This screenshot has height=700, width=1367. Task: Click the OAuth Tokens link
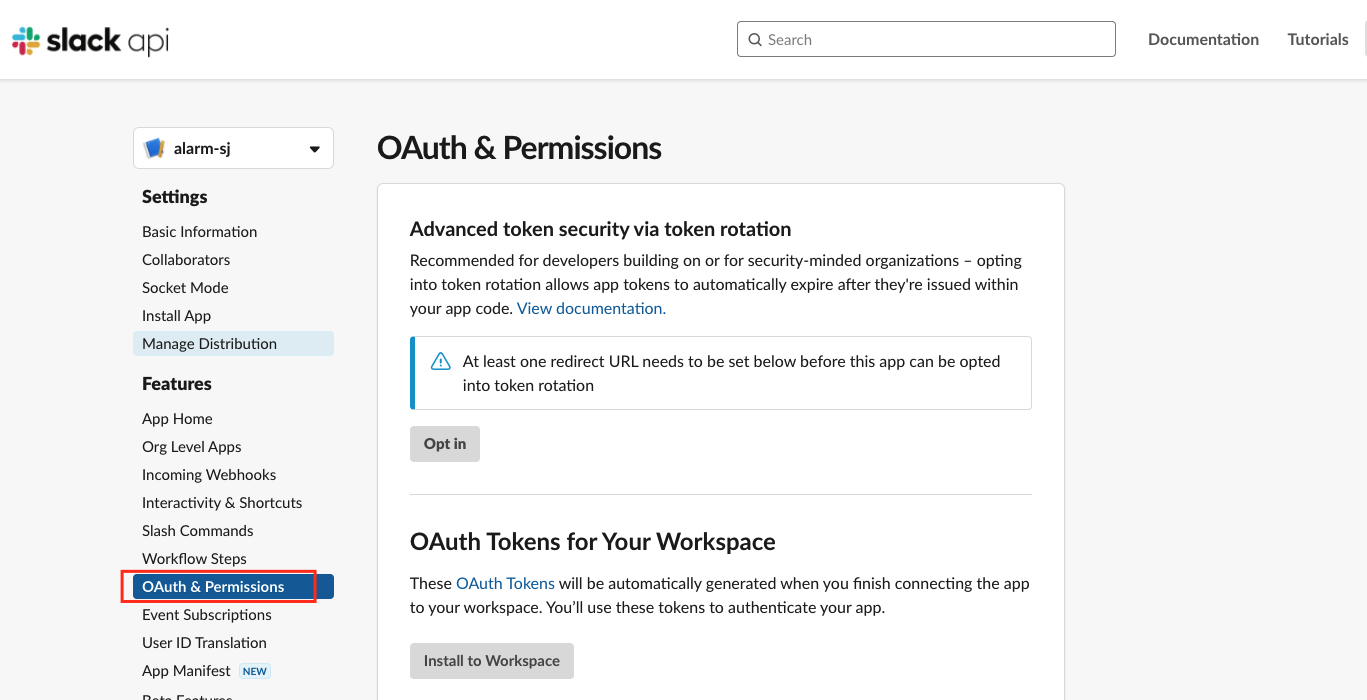click(505, 583)
